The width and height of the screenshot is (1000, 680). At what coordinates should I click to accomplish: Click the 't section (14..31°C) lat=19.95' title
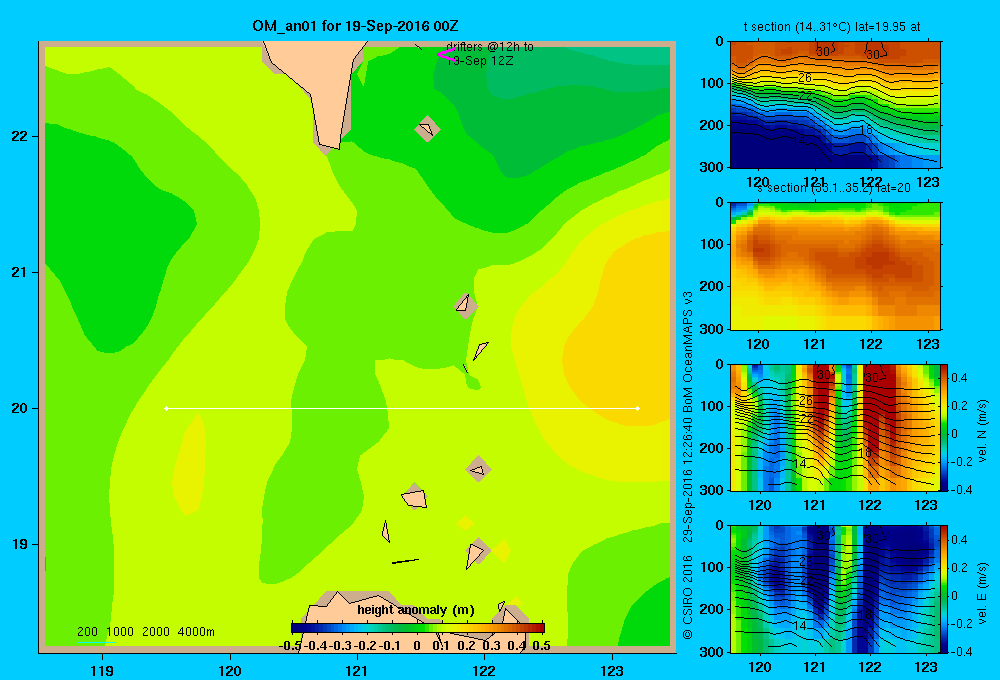[x=832, y=27]
